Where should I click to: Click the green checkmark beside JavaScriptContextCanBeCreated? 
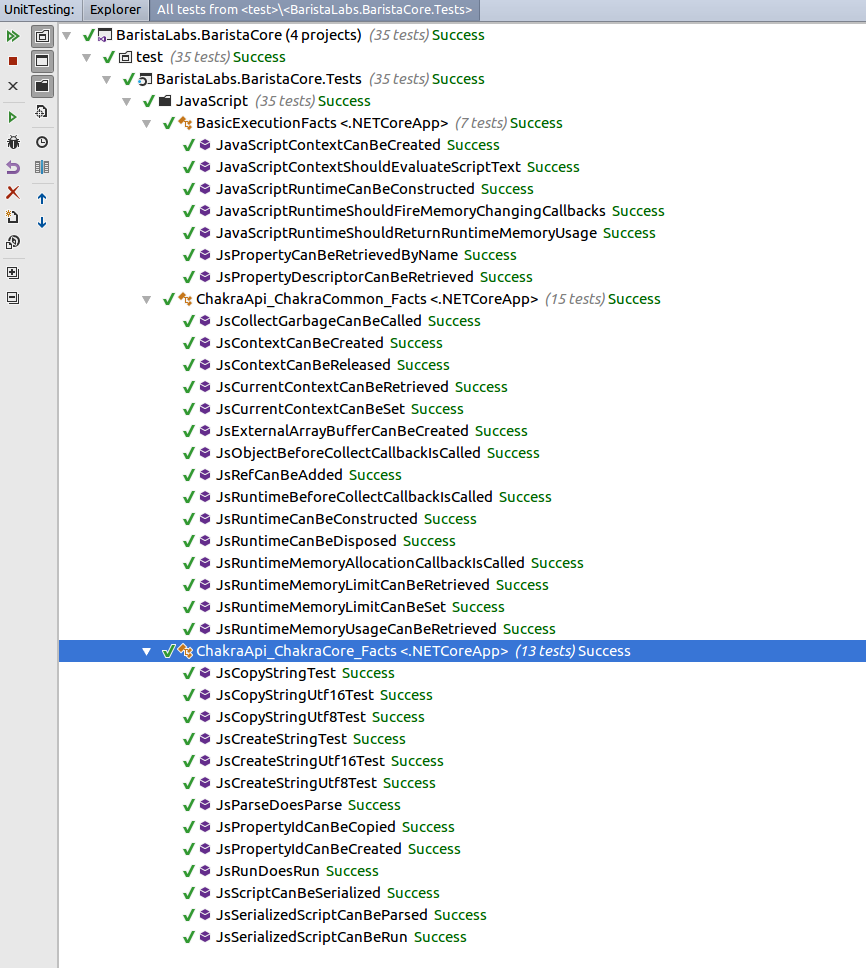pos(189,145)
